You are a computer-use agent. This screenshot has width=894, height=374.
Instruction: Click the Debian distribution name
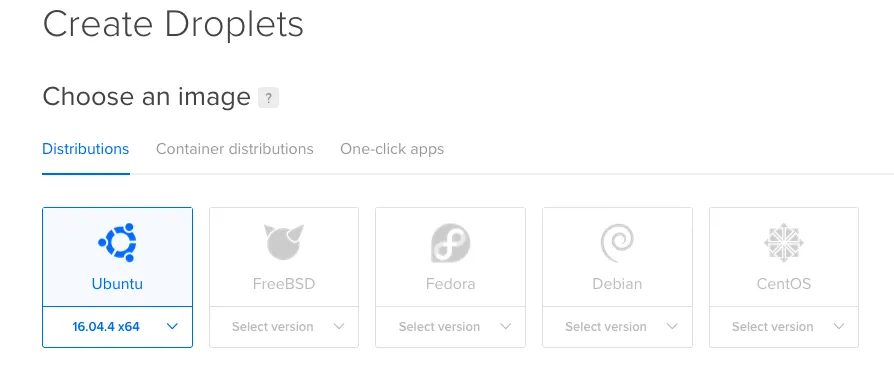(617, 284)
